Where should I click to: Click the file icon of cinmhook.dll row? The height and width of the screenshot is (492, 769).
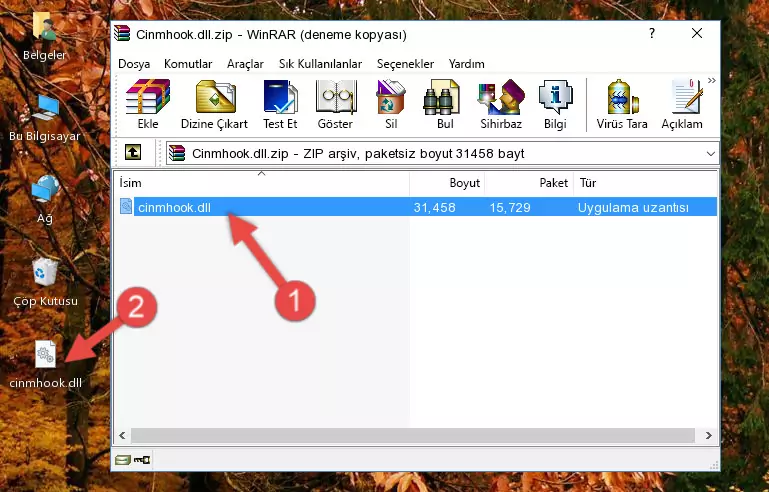click(126, 207)
